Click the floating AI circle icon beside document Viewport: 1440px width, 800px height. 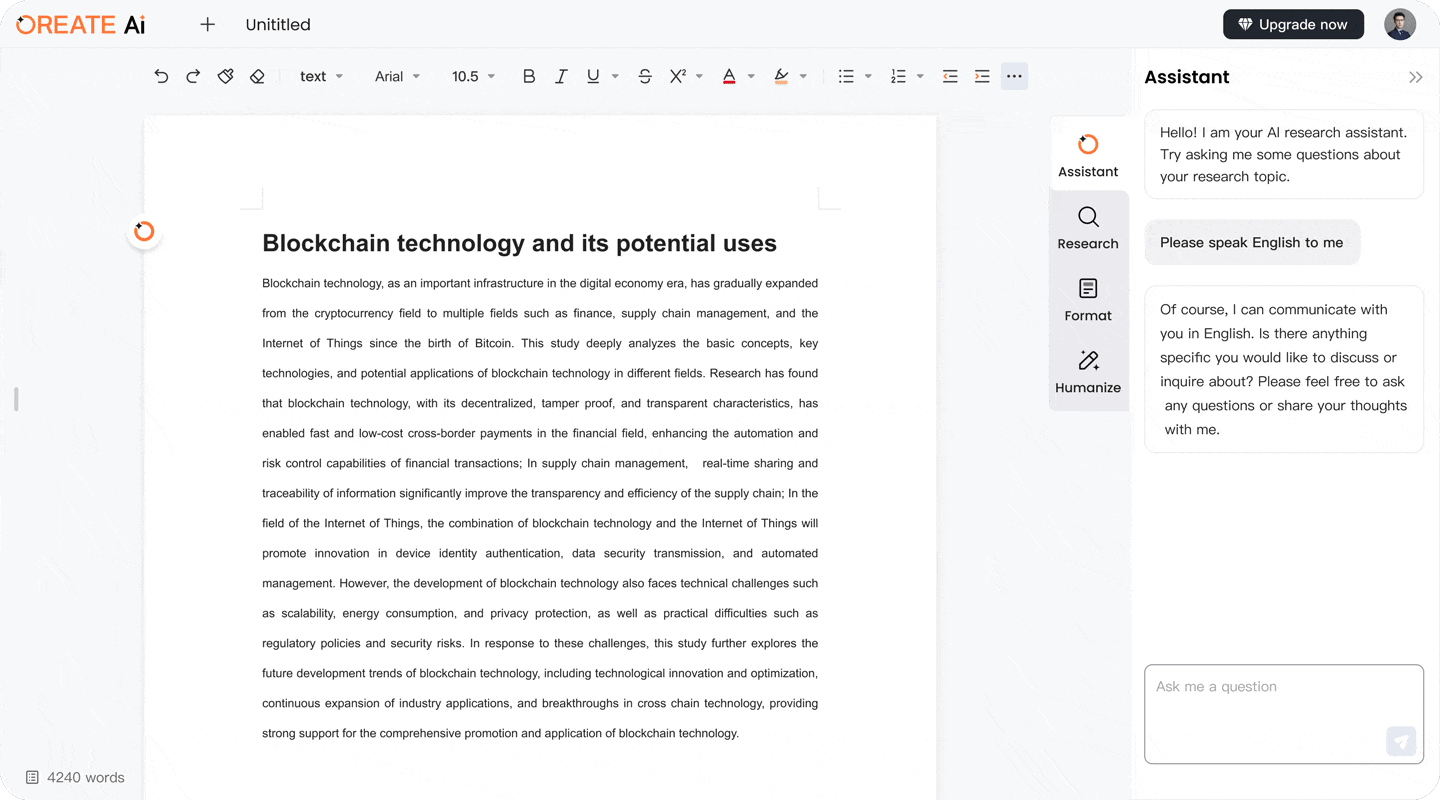(x=144, y=231)
